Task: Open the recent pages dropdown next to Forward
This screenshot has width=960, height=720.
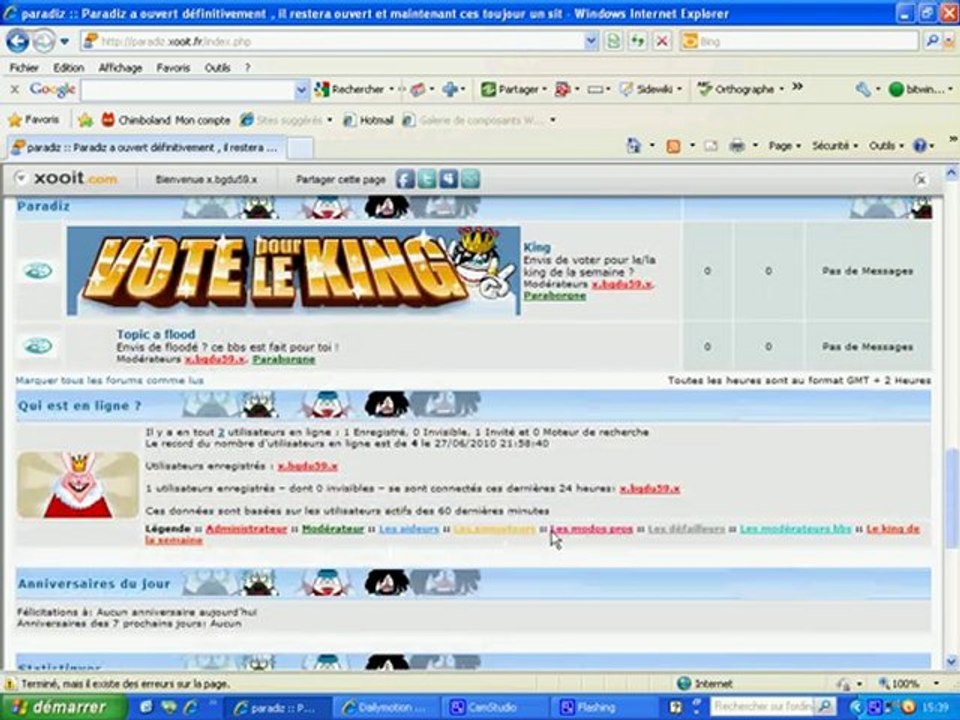Action: [x=64, y=42]
